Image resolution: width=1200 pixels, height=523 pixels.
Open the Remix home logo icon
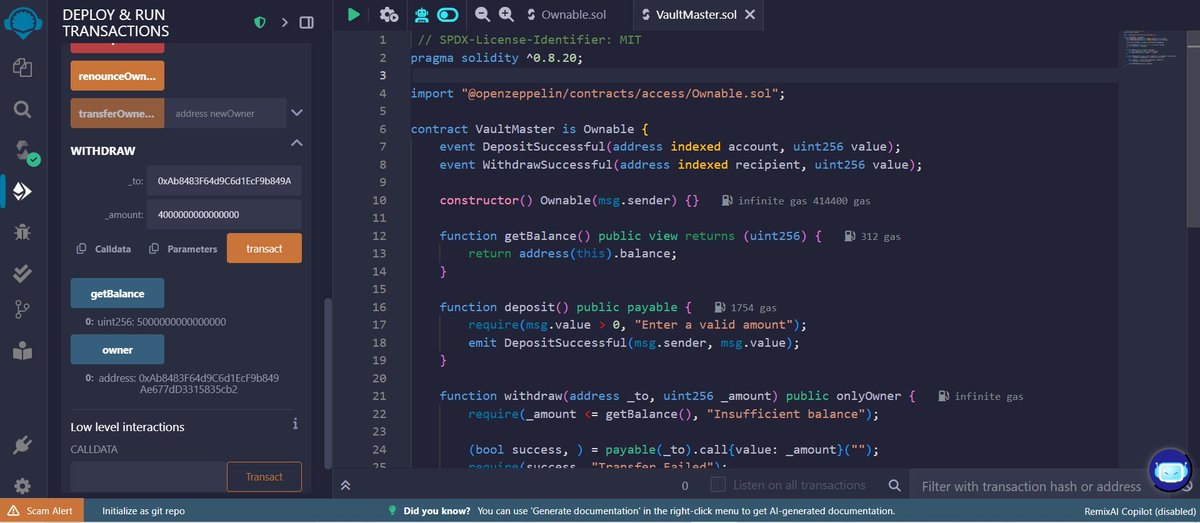coord(22,22)
